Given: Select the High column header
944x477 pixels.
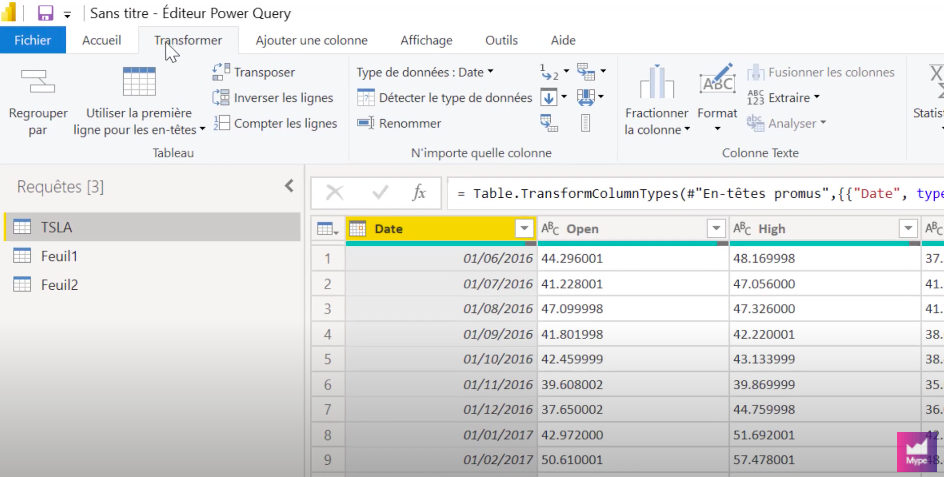Looking at the screenshot, I should coord(825,229).
